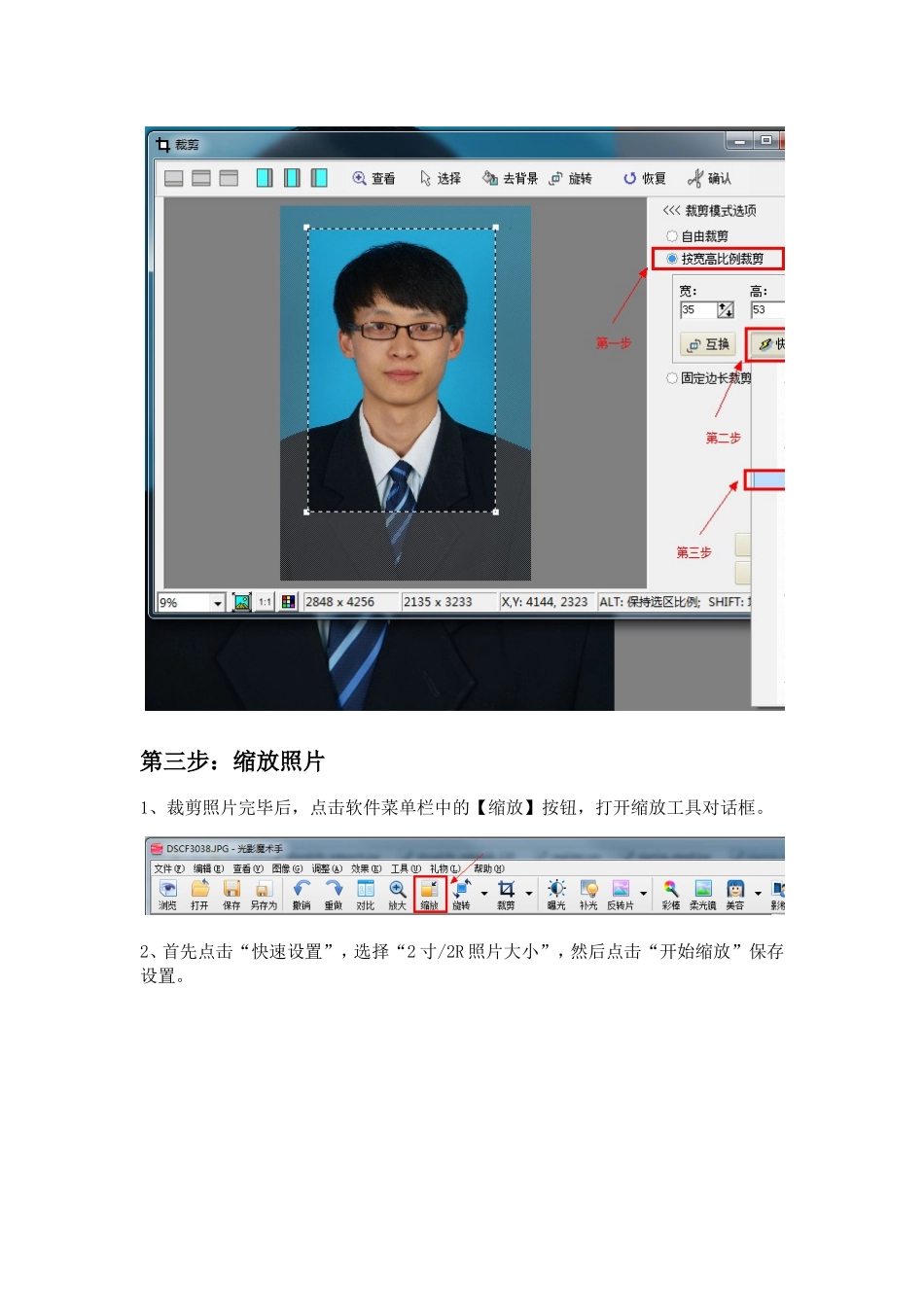Image resolution: width=924 pixels, height=1307 pixels.
Task: Open the 礼物 menu
Action: click(x=444, y=868)
